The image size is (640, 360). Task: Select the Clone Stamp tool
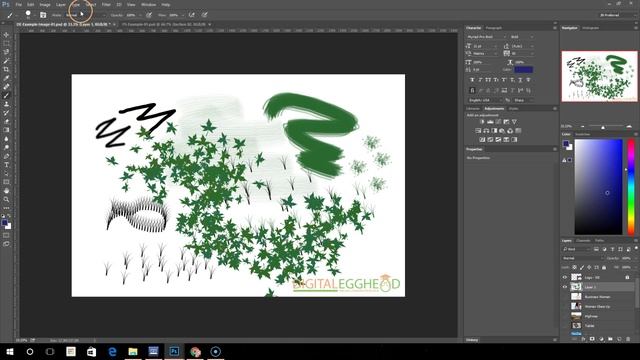(x=6, y=104)
